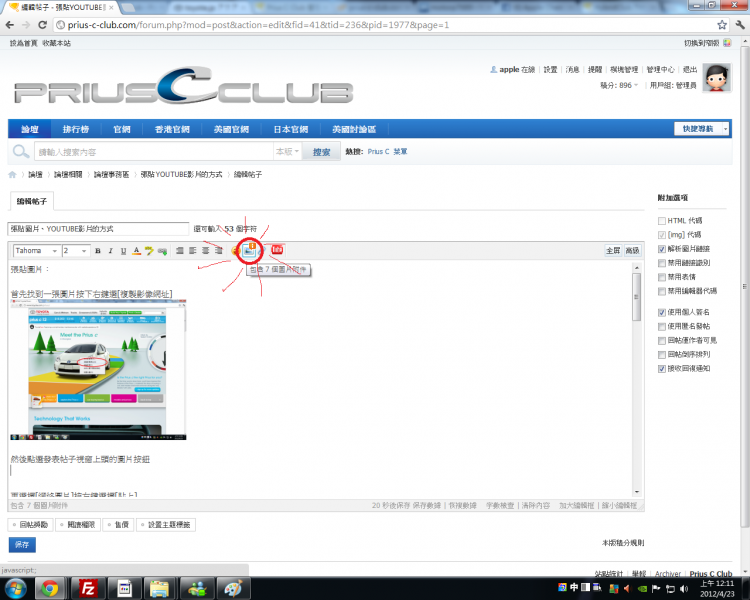
Task: Toggle bold formatting in the editor toolbar
Action: (x=98, y=251)
